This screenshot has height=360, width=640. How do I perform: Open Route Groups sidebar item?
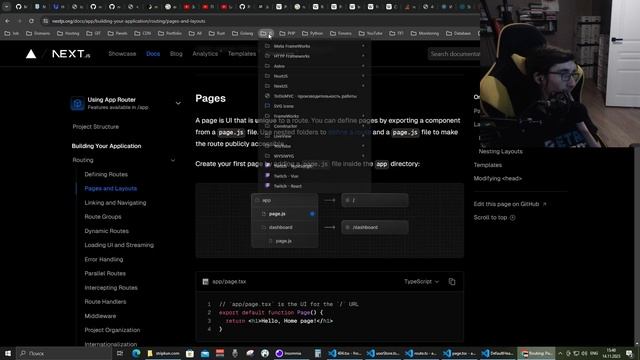pos(103,217)
